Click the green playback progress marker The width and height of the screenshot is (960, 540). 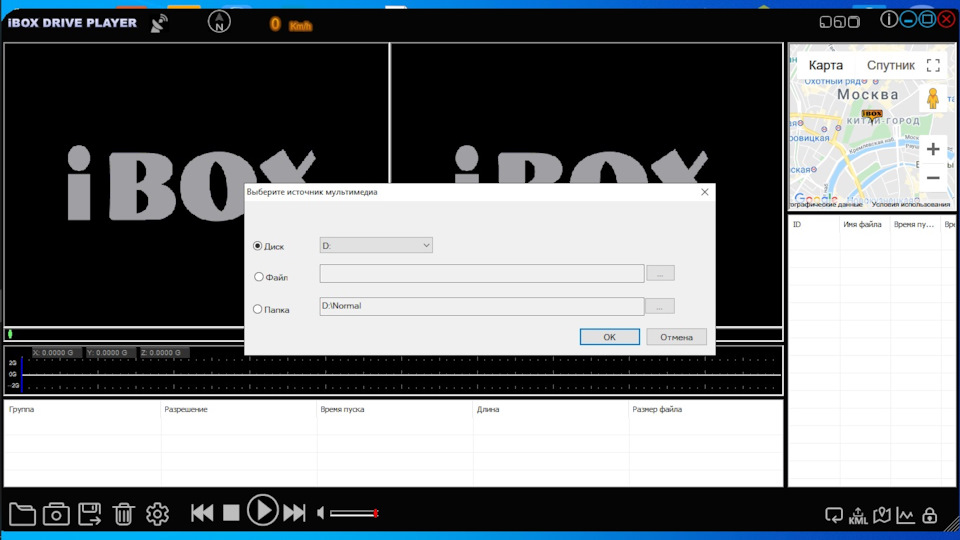[x=10, y=334]
